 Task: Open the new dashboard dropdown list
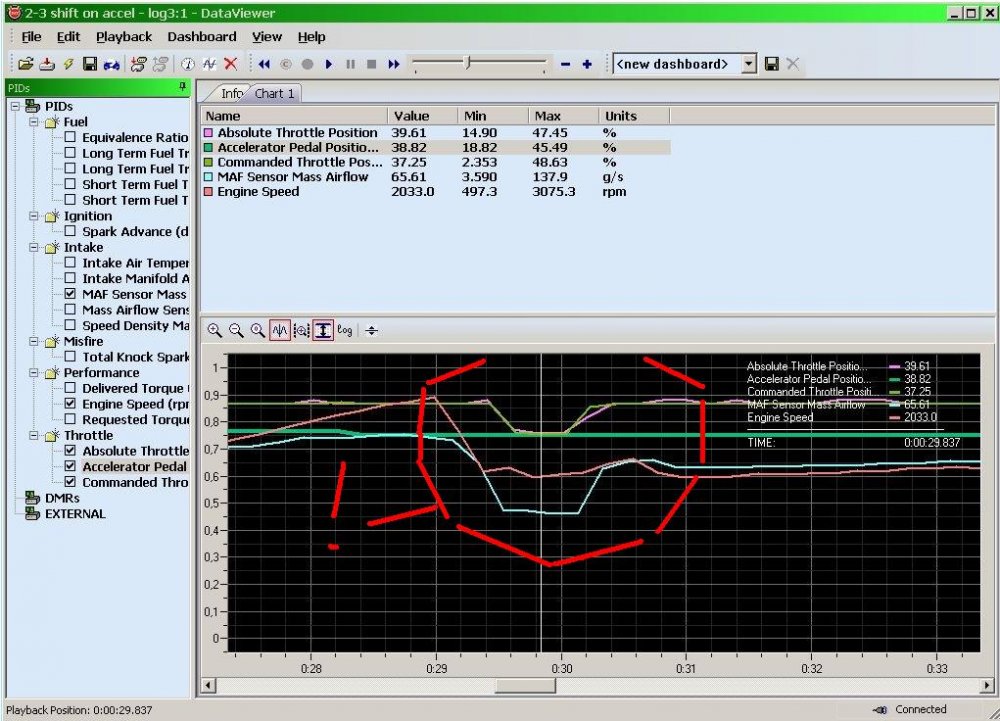click(749, 64)
